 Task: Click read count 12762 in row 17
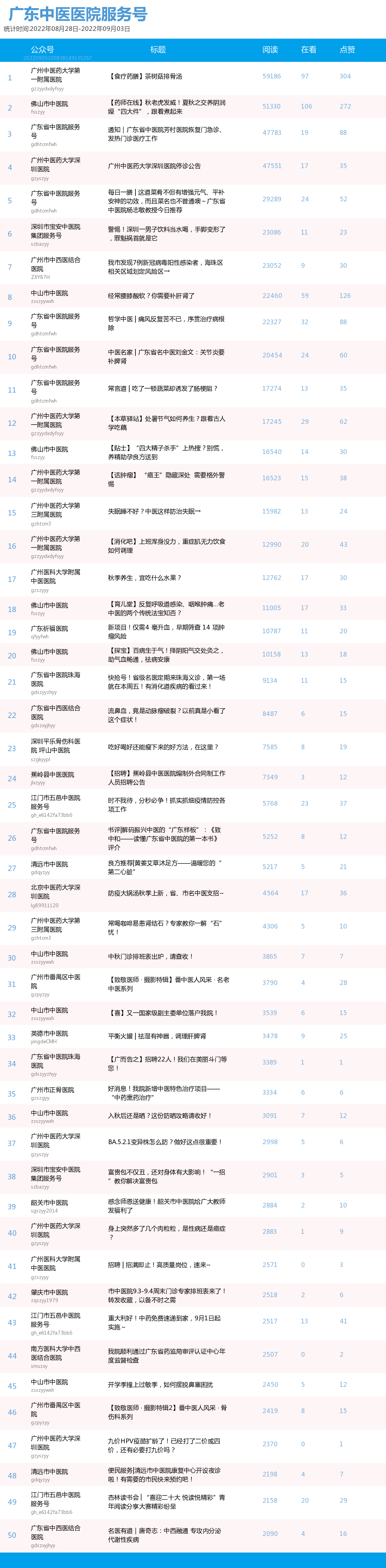coord(272,578)
